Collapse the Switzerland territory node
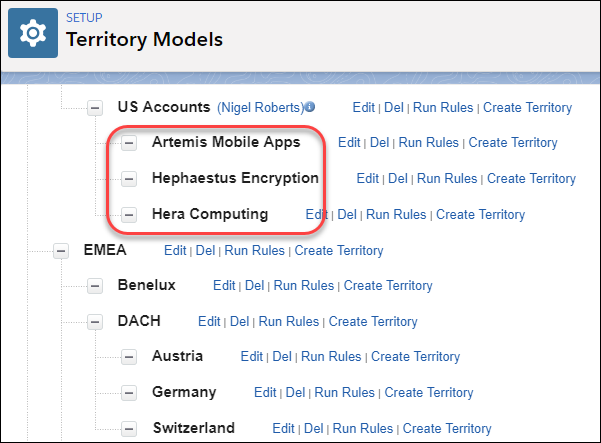This screenshot has height=443, width=601. (x=129, y=428)
